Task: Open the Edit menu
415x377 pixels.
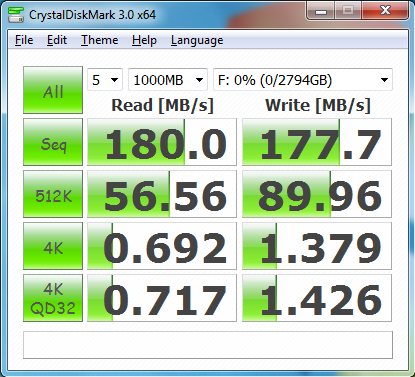Action: click(57, 40)
